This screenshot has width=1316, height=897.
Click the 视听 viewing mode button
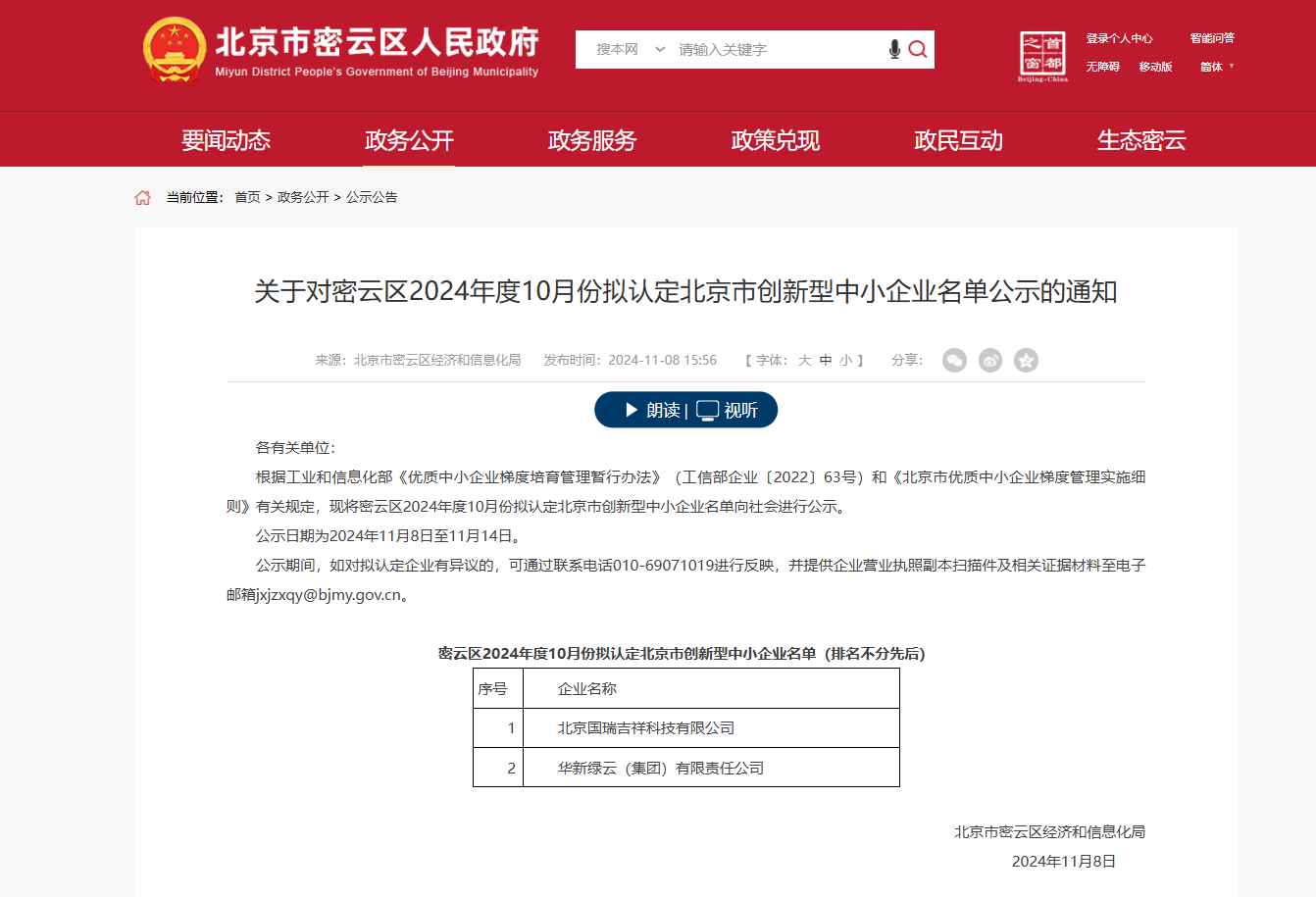point(729,410)
